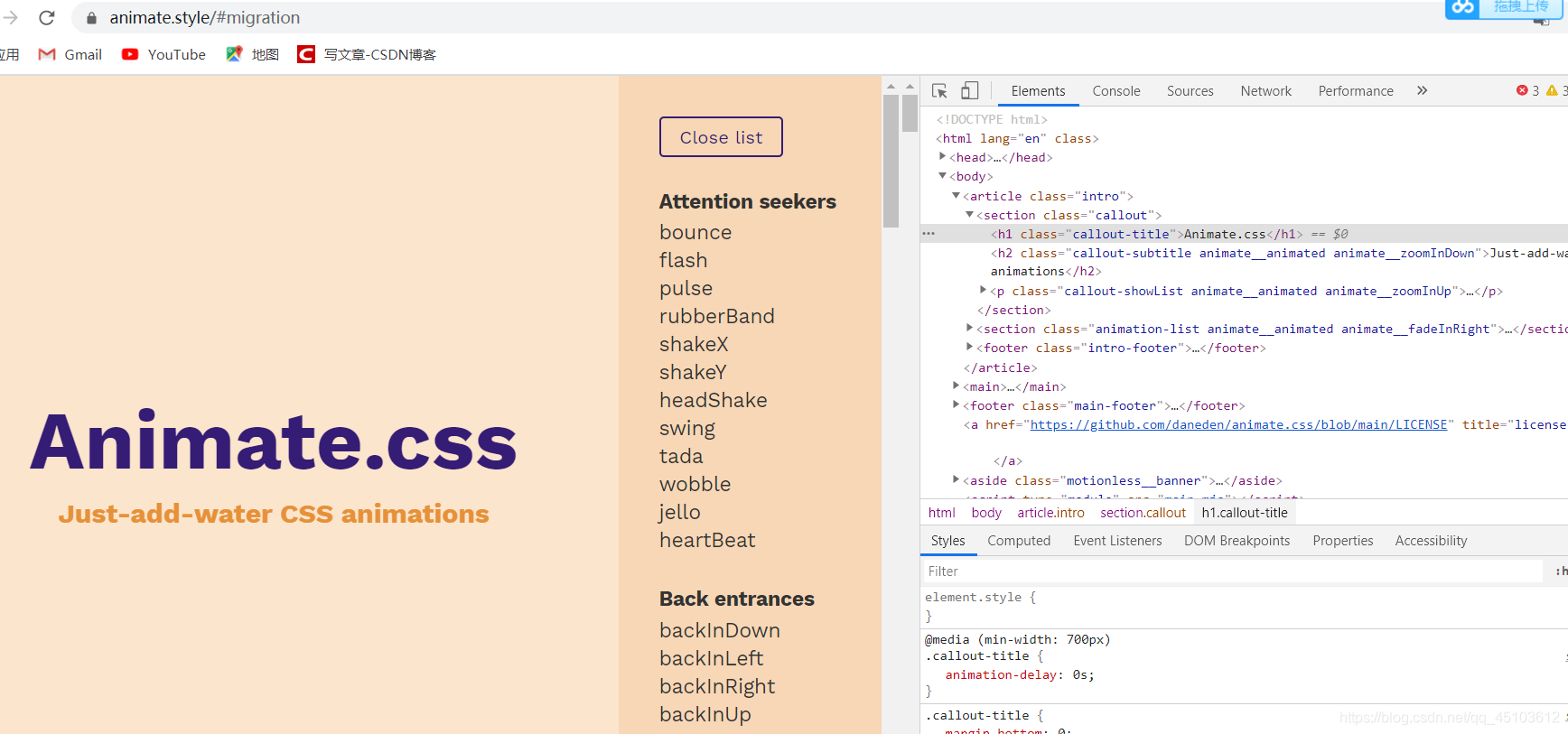Image resolution: width=1568 pixels, height=734 pixels.
Task: Toggle the device toolbar icon
Action: (969, 90)
